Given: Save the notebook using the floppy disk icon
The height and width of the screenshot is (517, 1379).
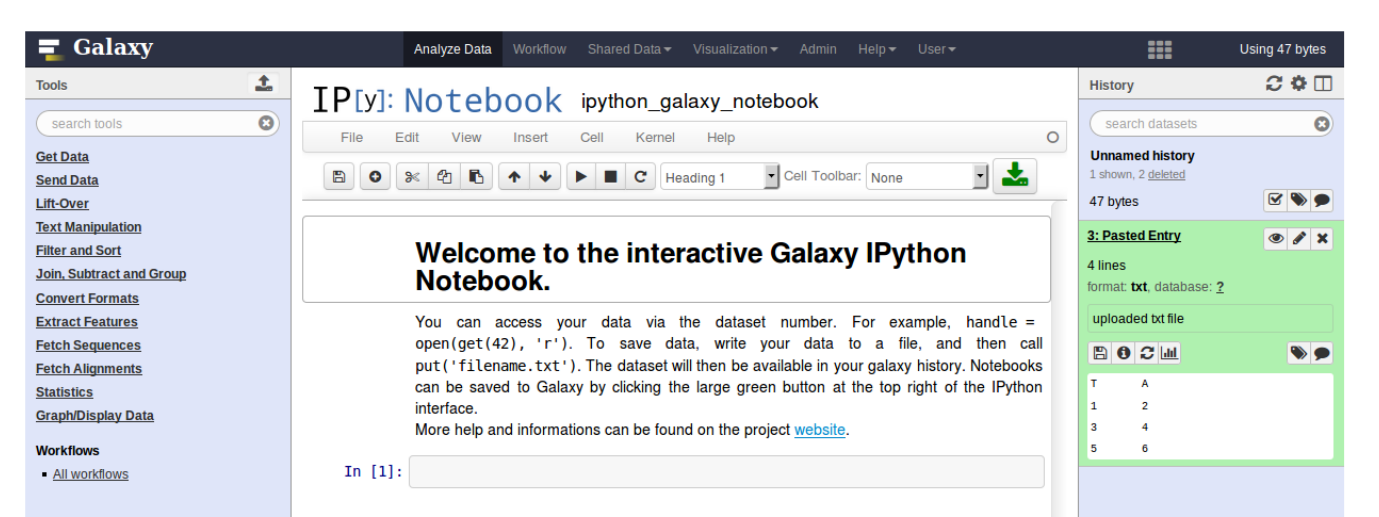Looking at the screenshot, I should point(338,177).
